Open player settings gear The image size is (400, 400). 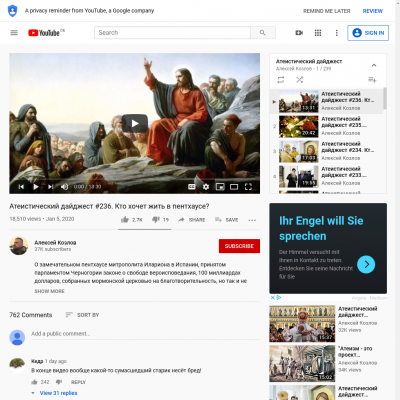pyautogui.click(x=206, y=187)
